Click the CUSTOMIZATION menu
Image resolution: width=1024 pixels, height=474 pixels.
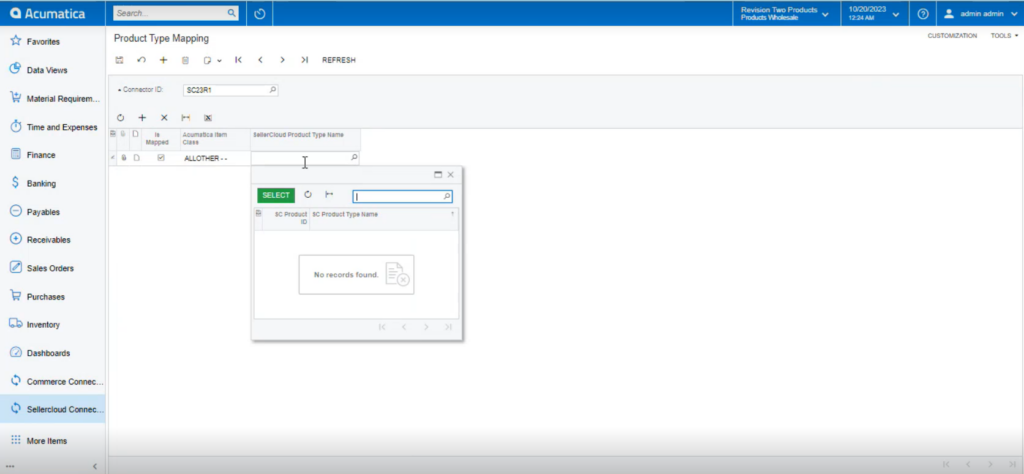click(952, 36)
